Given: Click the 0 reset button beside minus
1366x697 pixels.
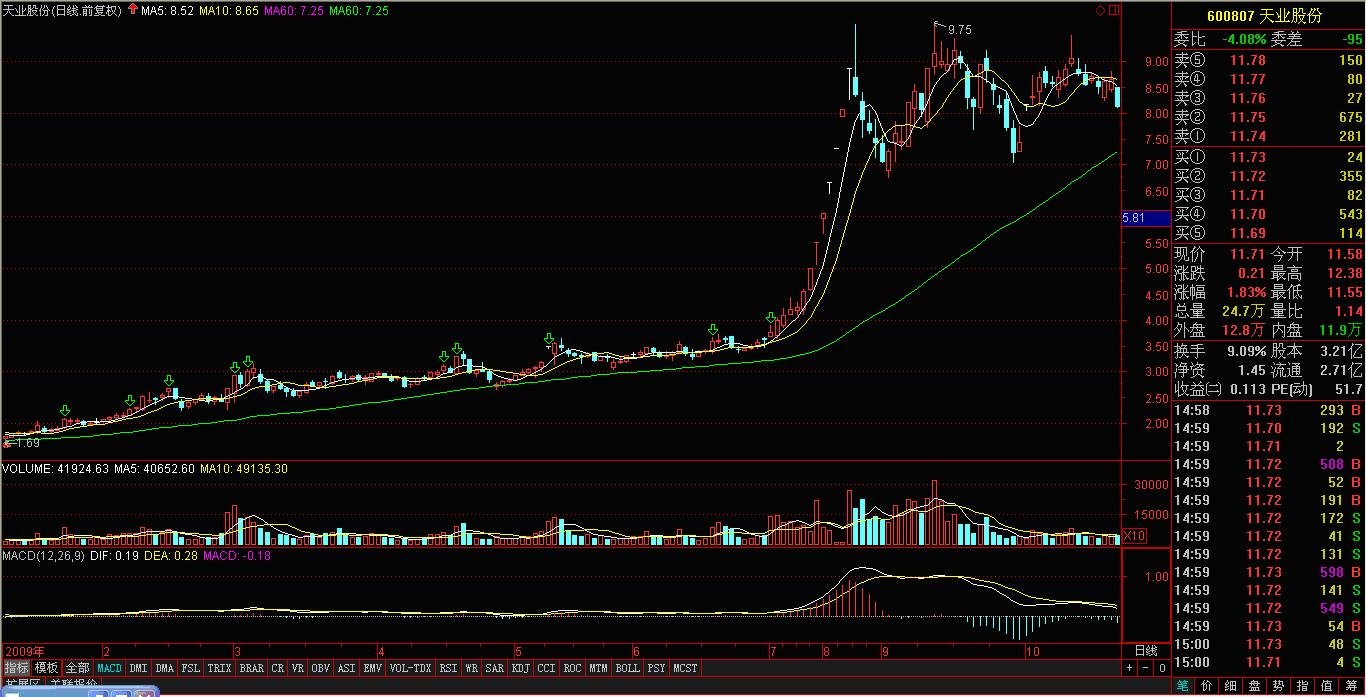Looking at the screenshot, I should [1162, 667].
